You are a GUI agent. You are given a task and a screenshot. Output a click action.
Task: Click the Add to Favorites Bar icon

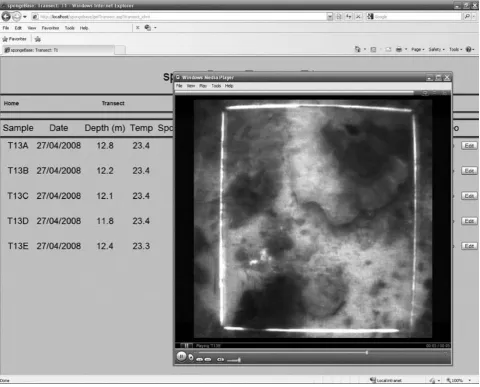[x=38, y=39]
